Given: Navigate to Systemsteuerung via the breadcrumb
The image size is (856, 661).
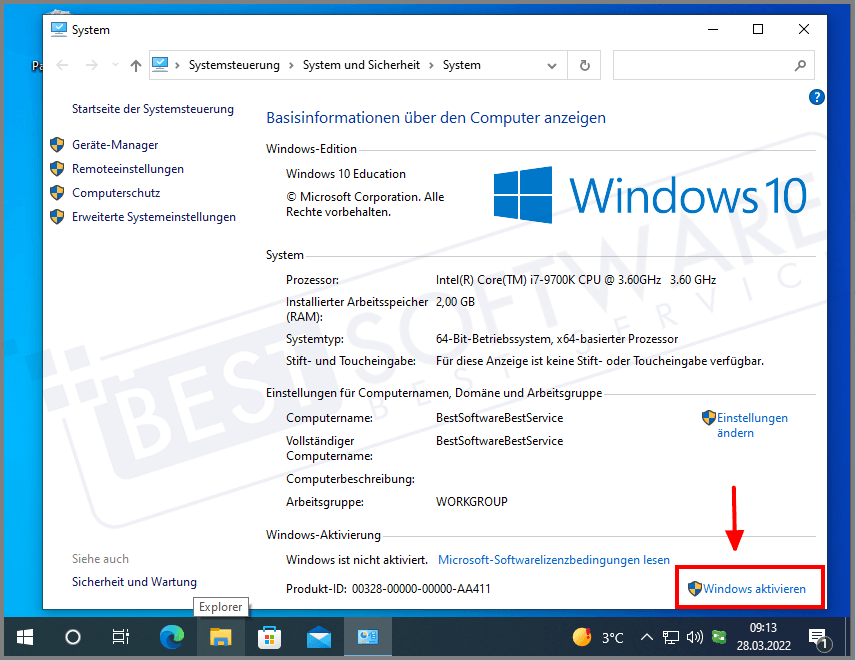Looking at the screenshot, I should click(233, 65).
